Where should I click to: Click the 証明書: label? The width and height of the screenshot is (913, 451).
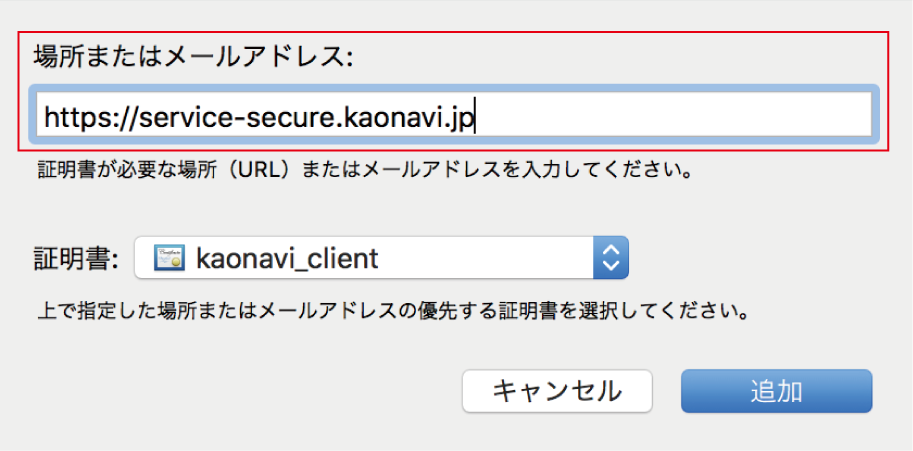[x=76, y=257]
